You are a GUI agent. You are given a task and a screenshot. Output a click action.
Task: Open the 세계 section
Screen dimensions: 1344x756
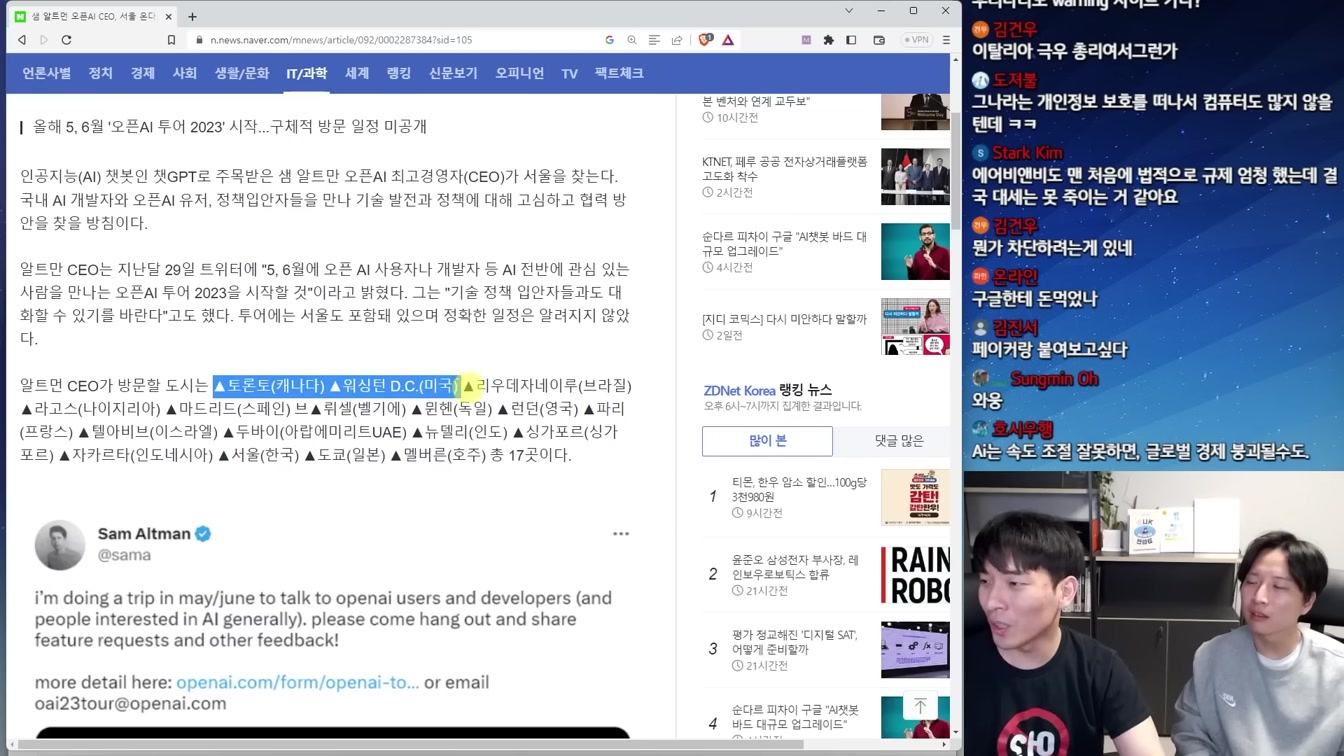[x=357, y=73]
